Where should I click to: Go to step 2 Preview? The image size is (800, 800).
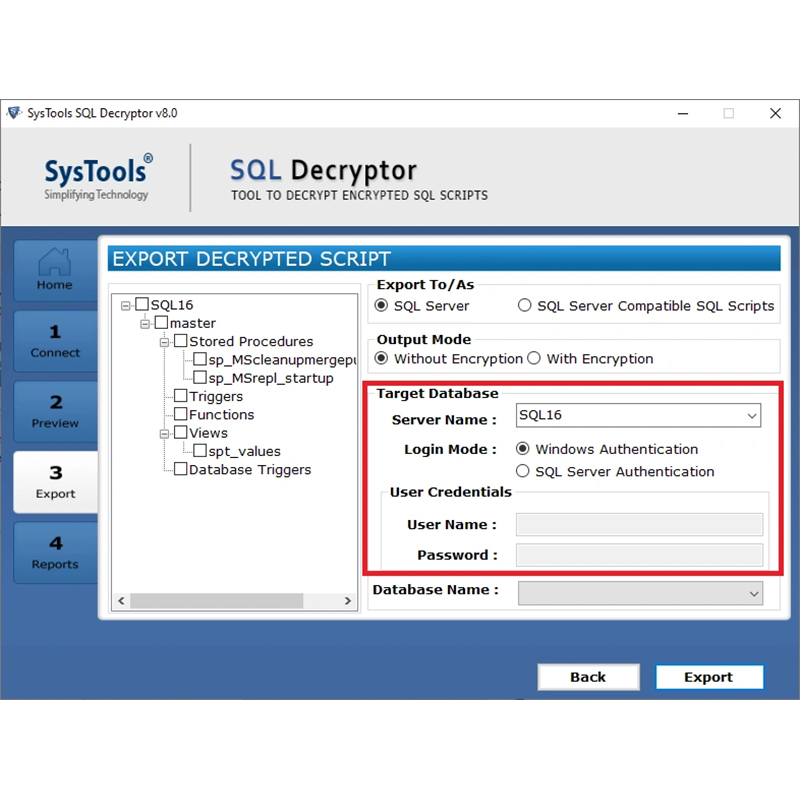(x=55, y=411)
